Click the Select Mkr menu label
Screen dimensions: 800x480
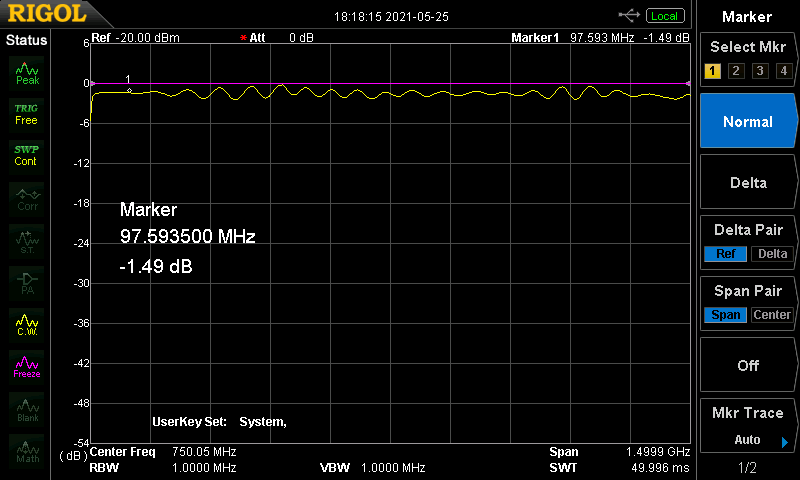(x=748, y=47)
